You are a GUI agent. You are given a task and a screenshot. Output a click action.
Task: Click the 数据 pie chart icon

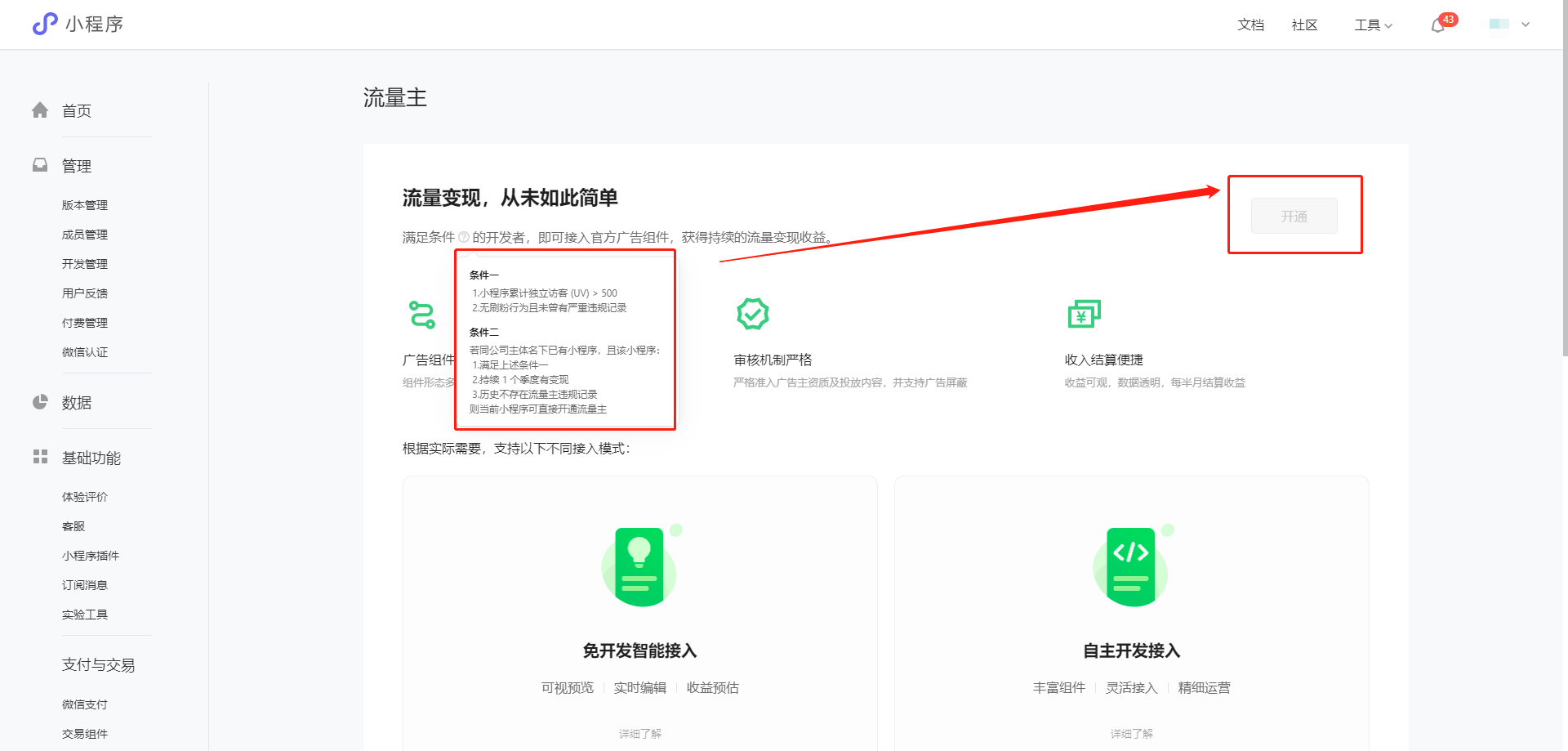[x=40, y=402]
